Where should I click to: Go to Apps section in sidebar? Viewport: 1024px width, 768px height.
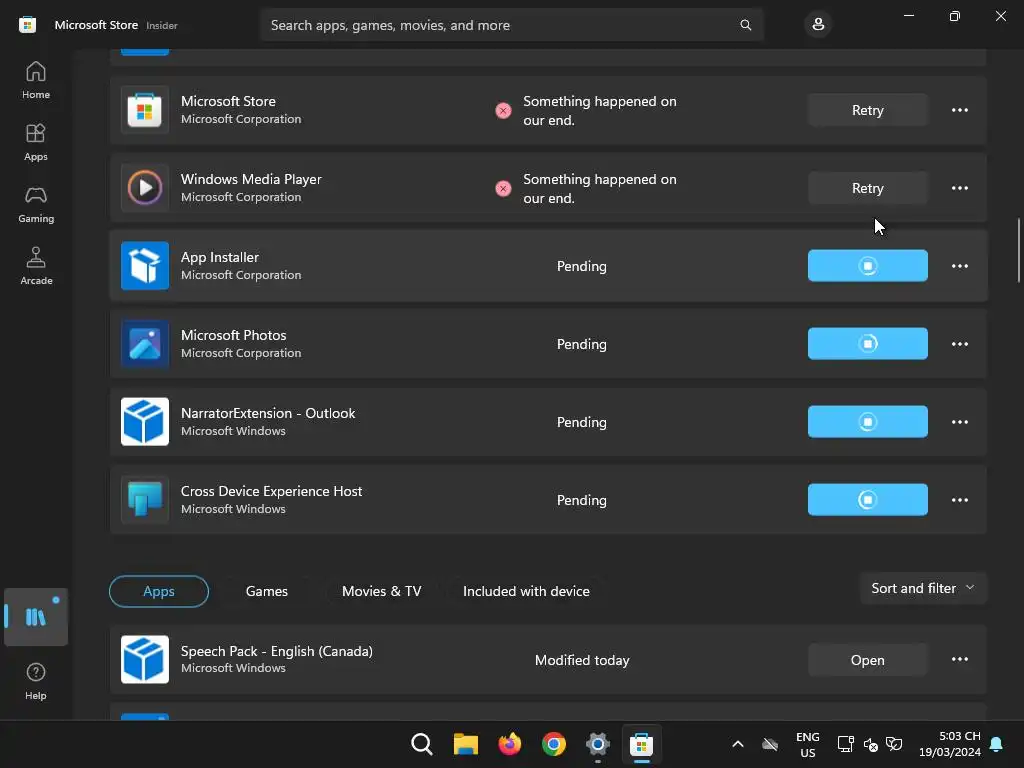[x=36, y=142]
